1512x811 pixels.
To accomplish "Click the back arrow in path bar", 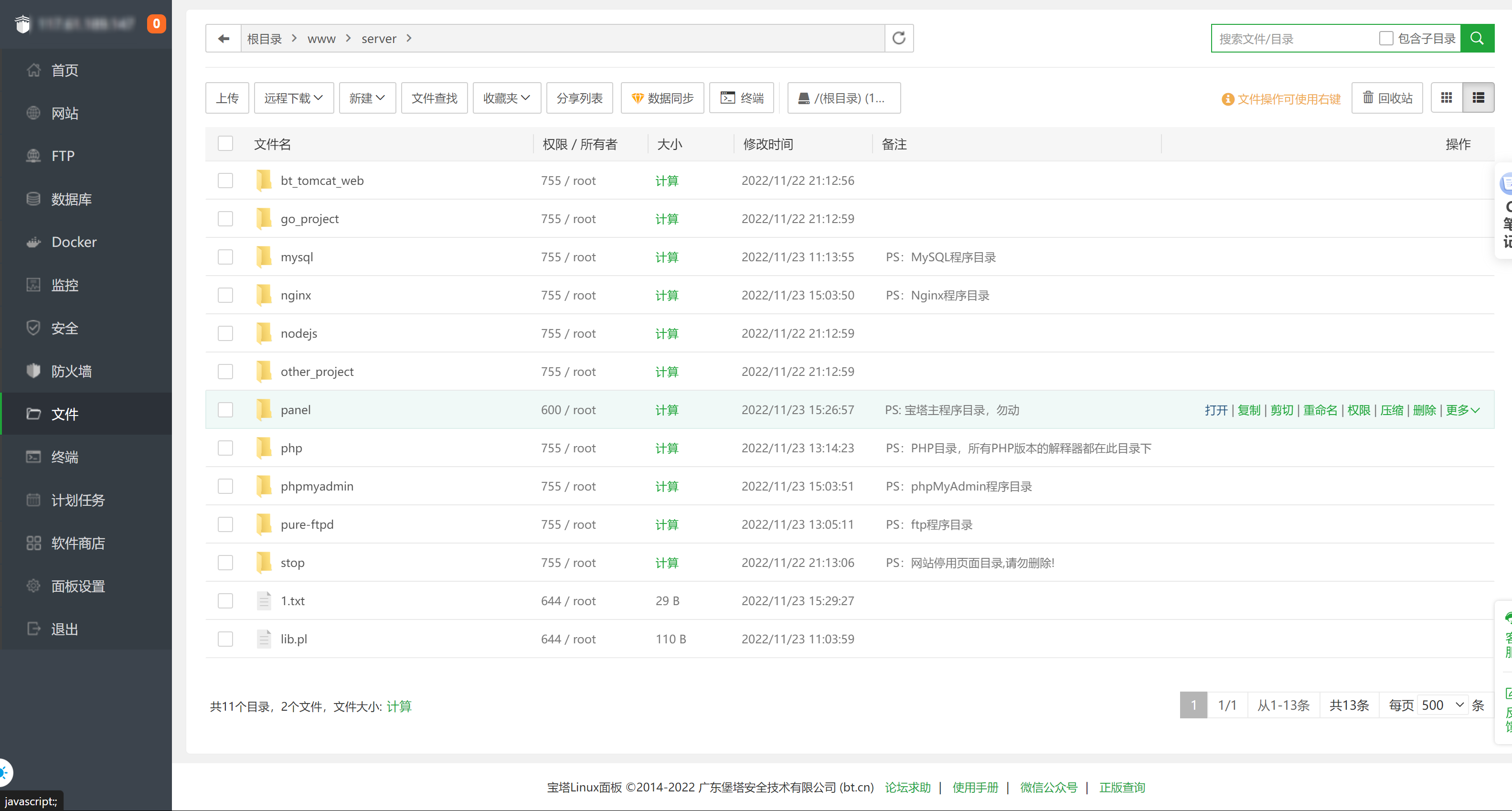I will [x=224, y=39].
